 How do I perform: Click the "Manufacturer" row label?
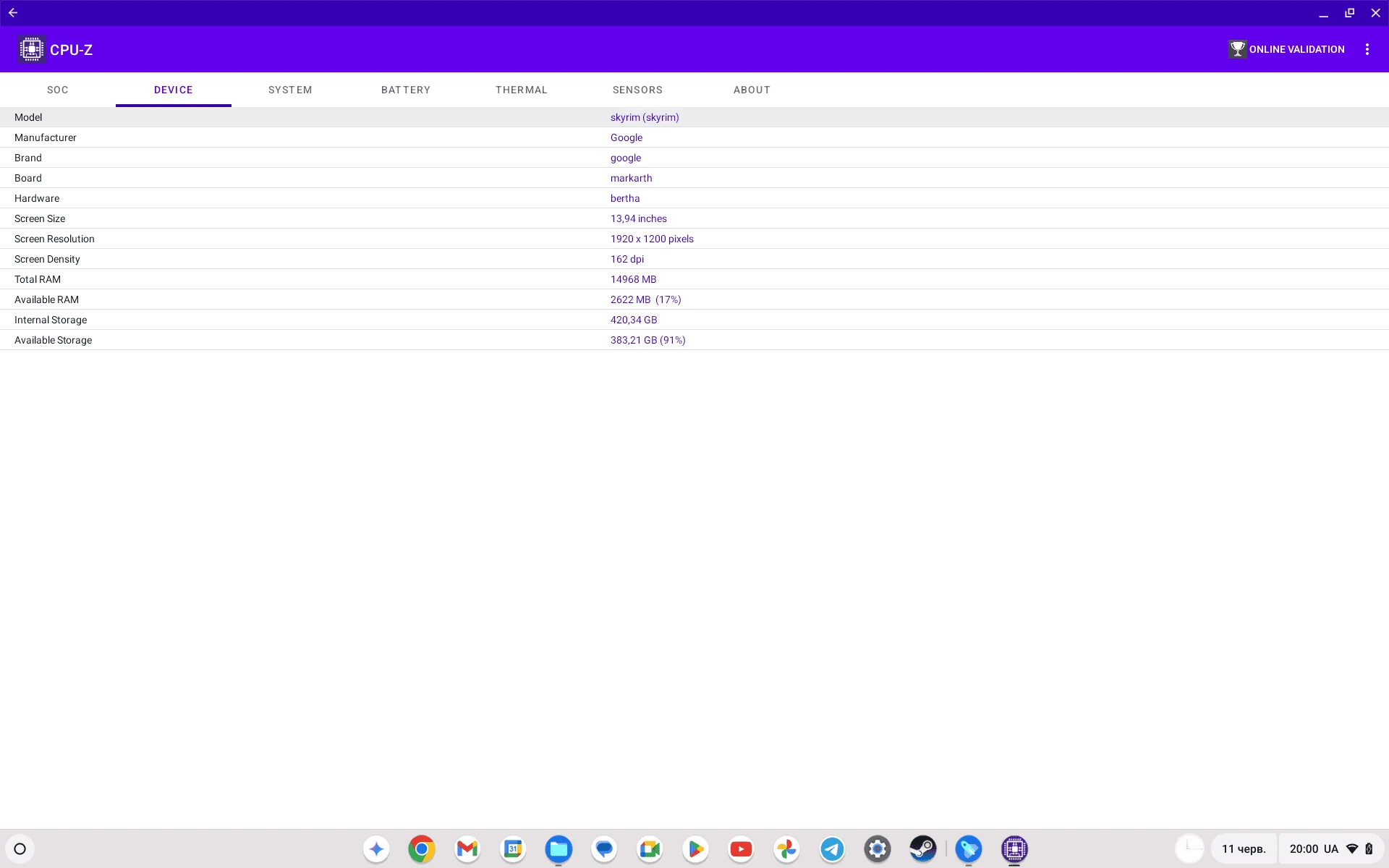(46, 137)
